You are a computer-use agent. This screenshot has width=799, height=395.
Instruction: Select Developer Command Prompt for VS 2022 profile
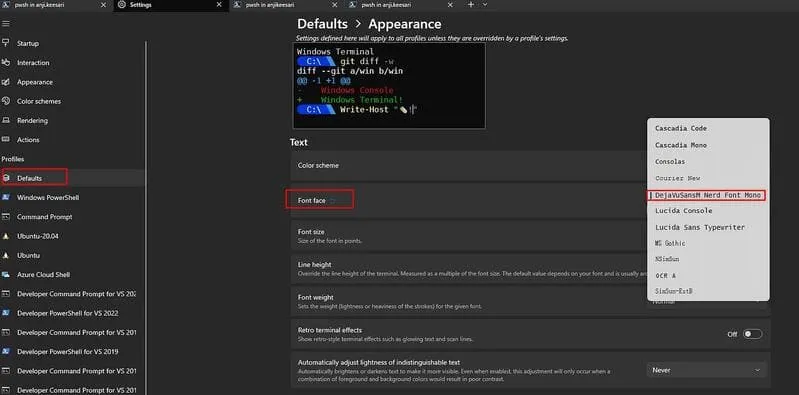click(72, 294)
